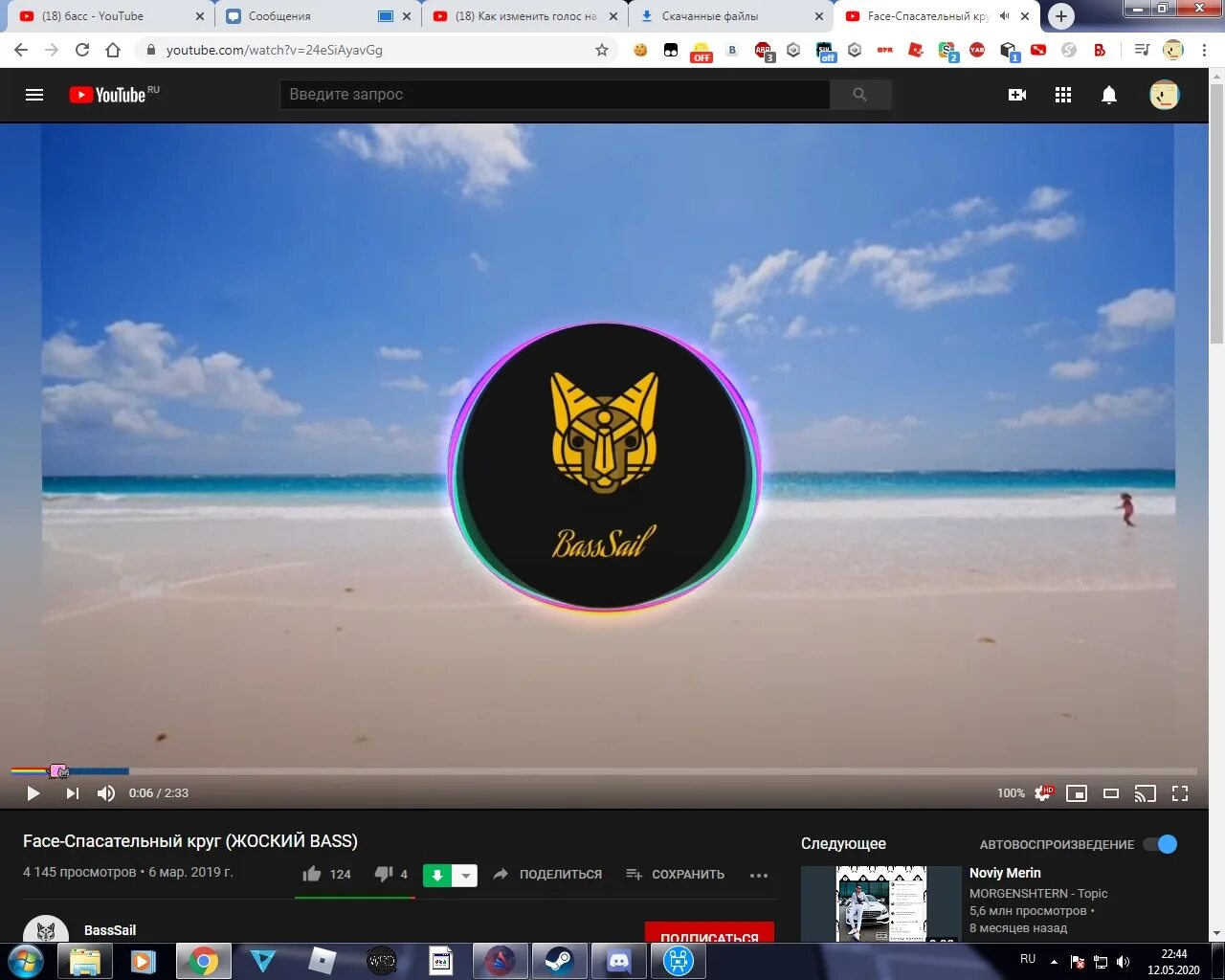Reload the current page
Viewport: 1225px width, 980px height.
82,50
